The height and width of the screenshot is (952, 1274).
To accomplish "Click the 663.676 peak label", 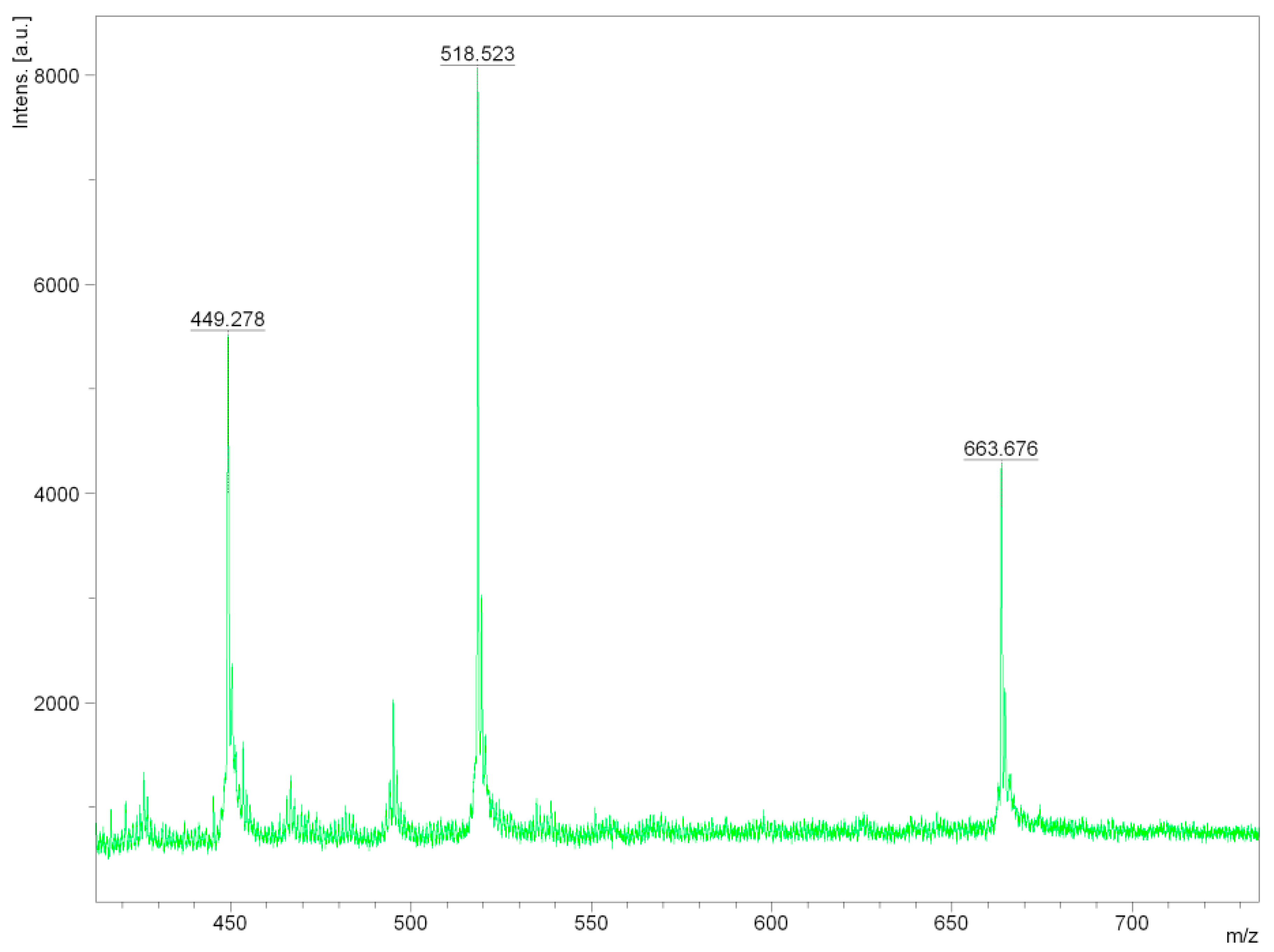I will click(x=1000, y=449).
